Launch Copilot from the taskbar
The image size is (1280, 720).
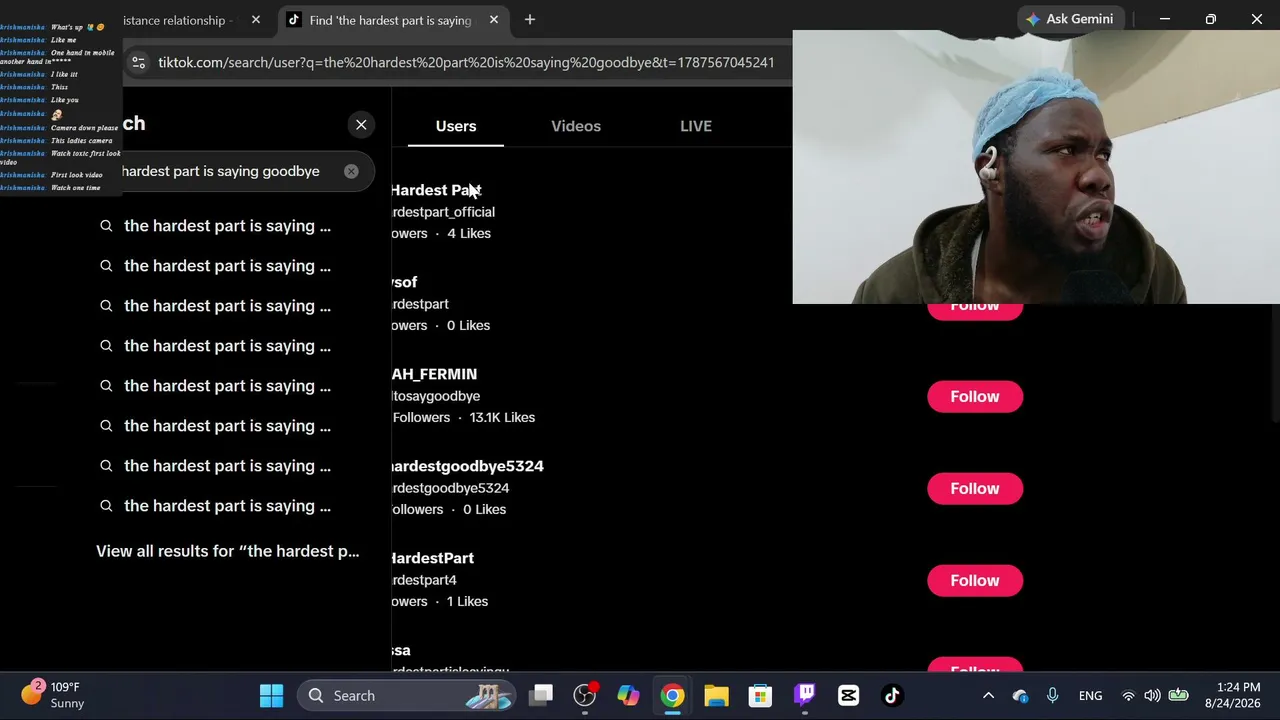click(628, 696)
